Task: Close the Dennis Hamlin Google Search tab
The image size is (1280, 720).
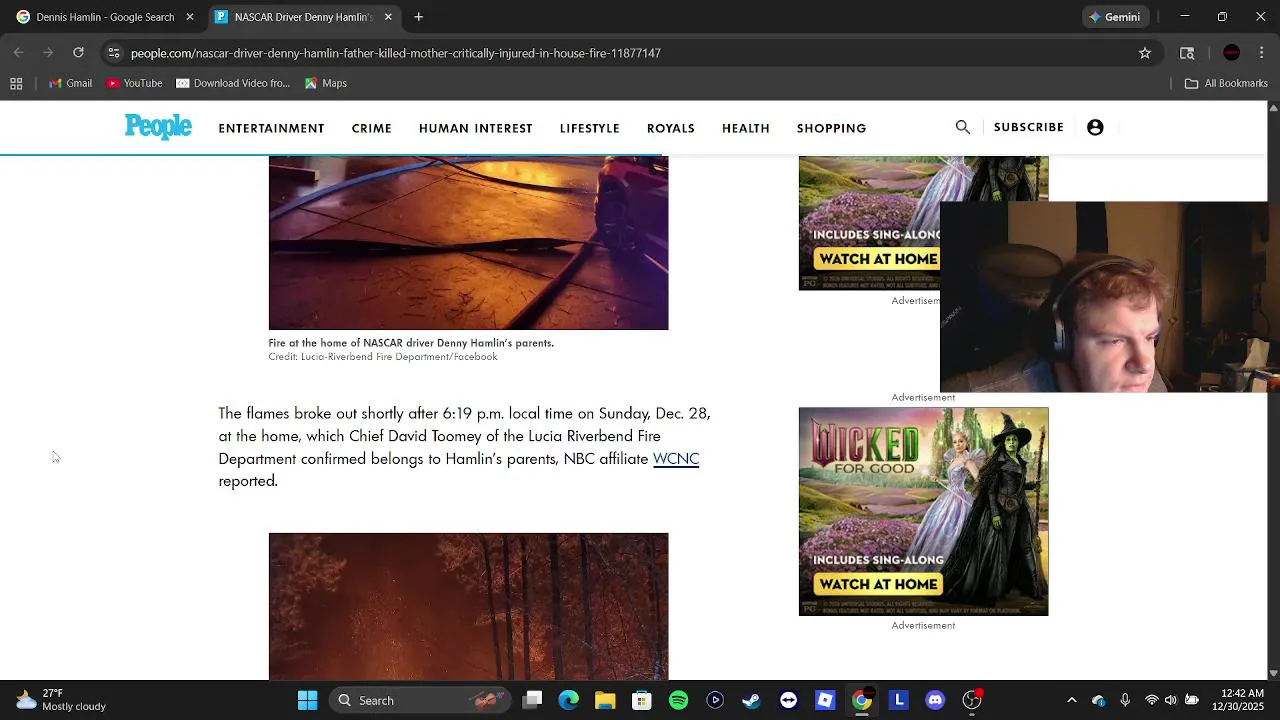Action: tap(190, 17)
